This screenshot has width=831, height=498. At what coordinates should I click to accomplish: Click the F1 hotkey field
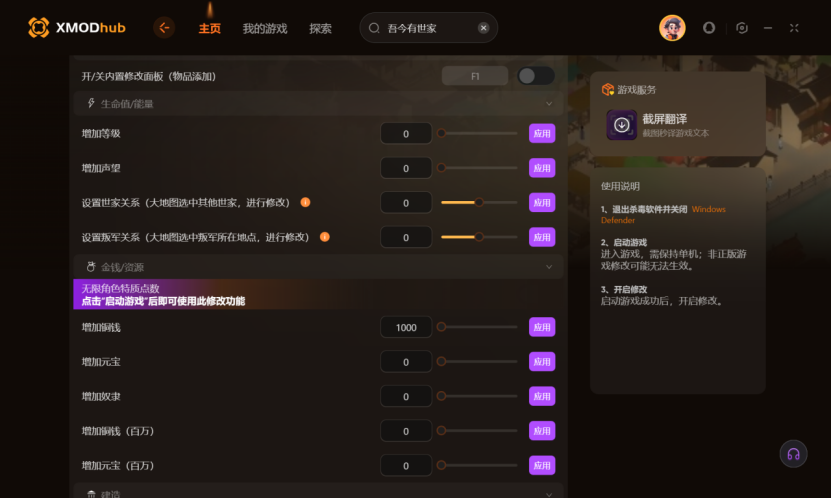tap(475, 76)
